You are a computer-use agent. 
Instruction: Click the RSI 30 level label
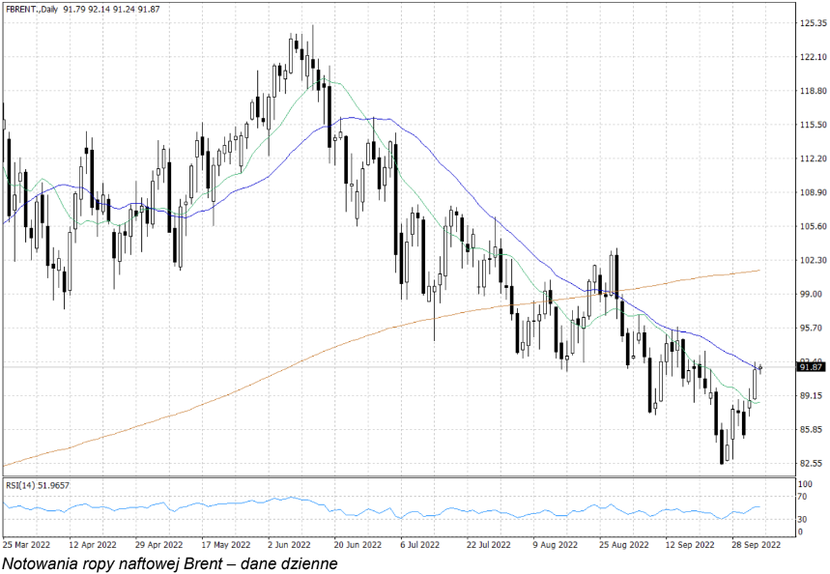click(x=803, y=520)
